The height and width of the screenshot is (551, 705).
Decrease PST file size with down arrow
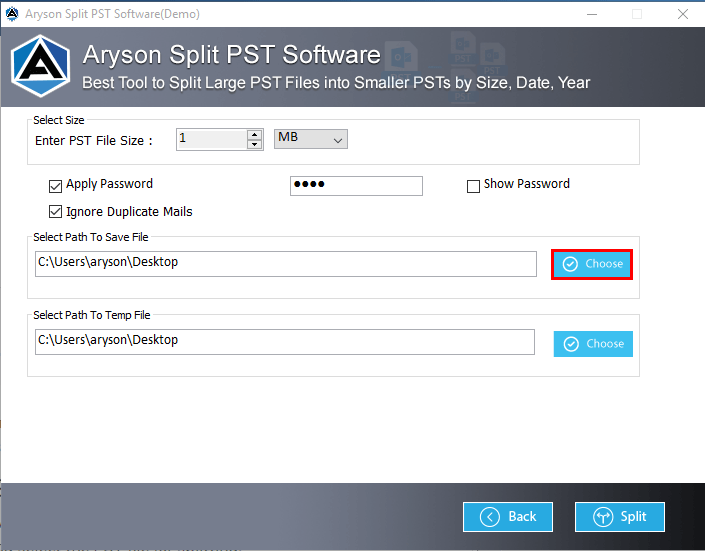point(254,144)
